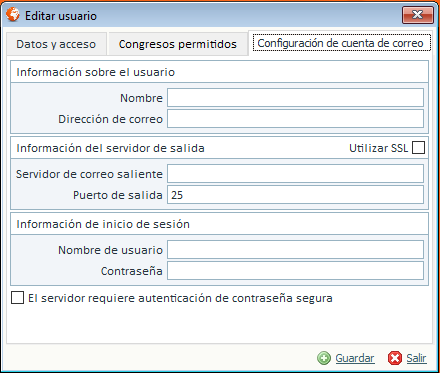Switch to Datos y acceso tab
Image resolution: width=440 pixels, height=373 pixels.
tap(56, 44)
